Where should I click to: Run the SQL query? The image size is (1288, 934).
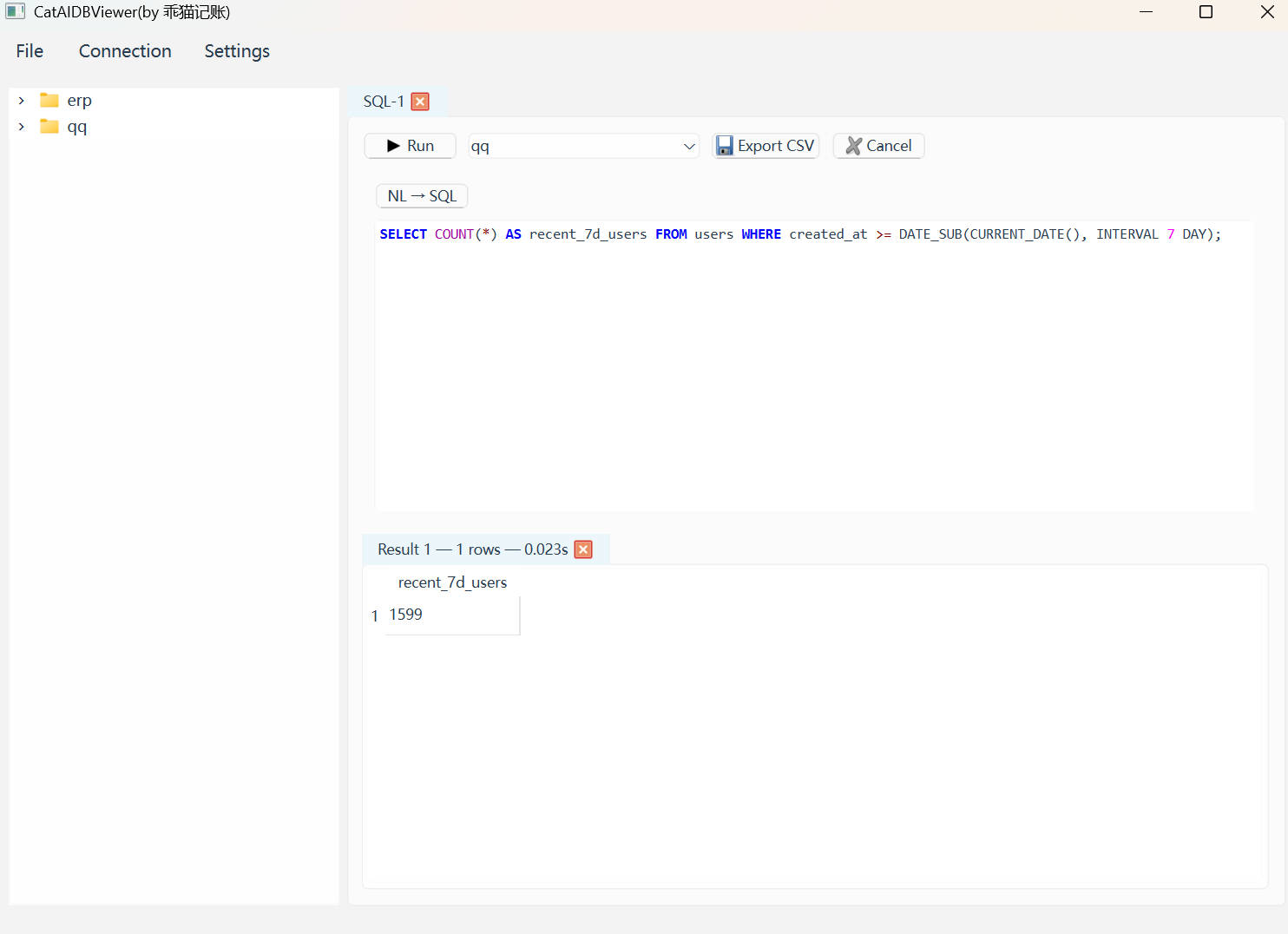click(x=410, y=146)
